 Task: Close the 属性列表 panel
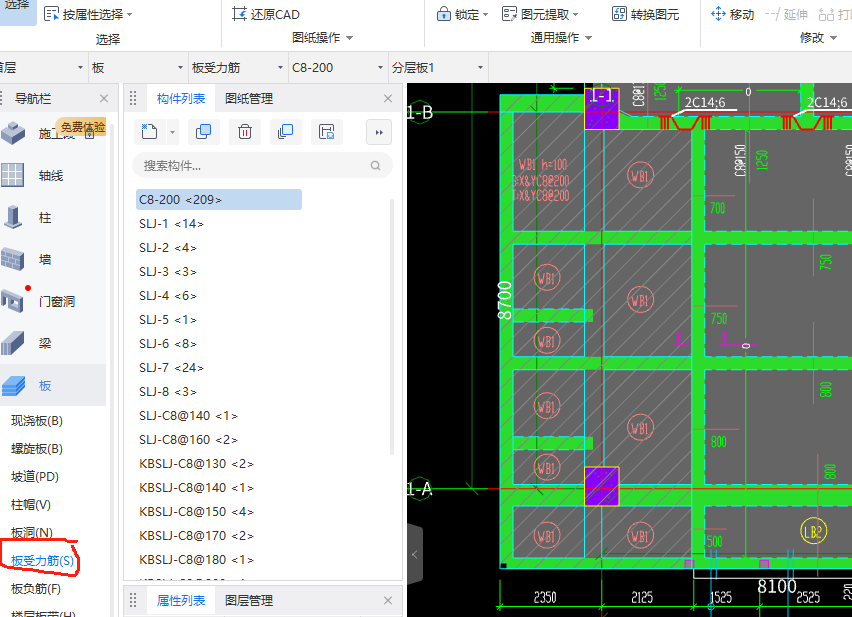click(x=387, y=600)
